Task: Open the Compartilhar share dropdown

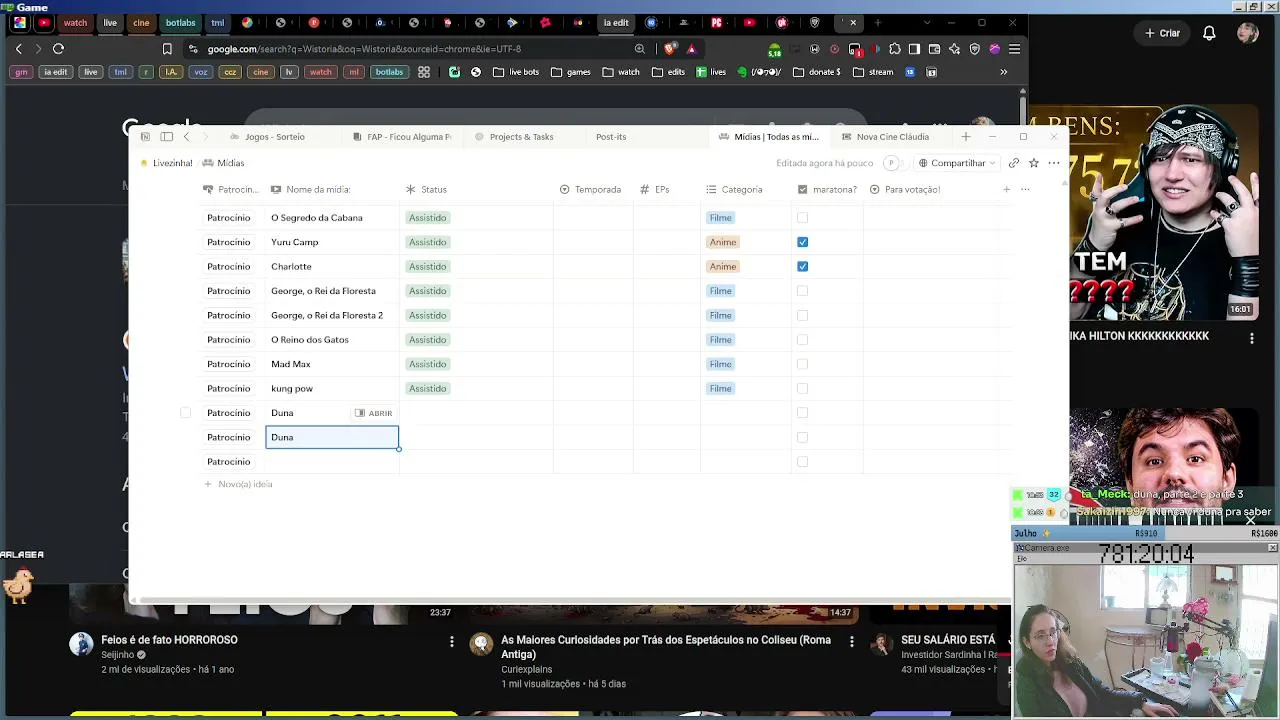Action: tap(957, 163)
